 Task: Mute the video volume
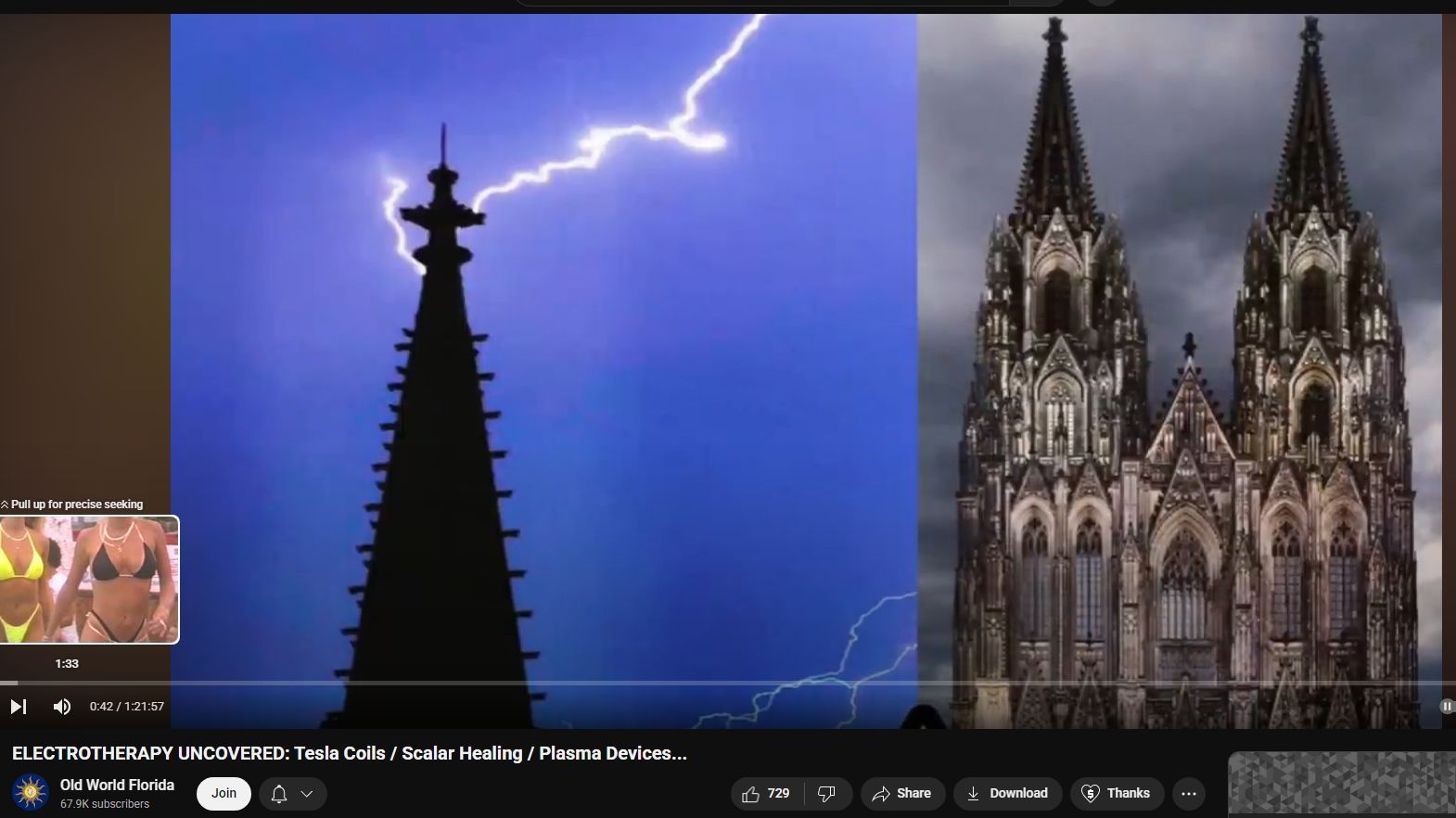(62, 707)
